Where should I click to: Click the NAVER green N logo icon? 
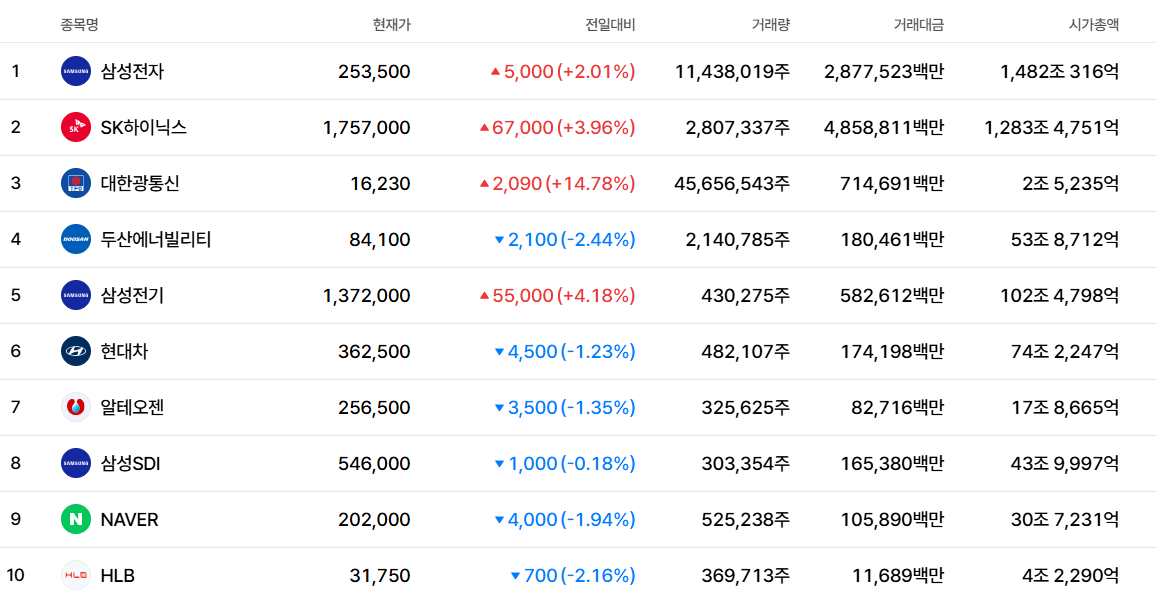pyautogui.click(x=76, y=520)
